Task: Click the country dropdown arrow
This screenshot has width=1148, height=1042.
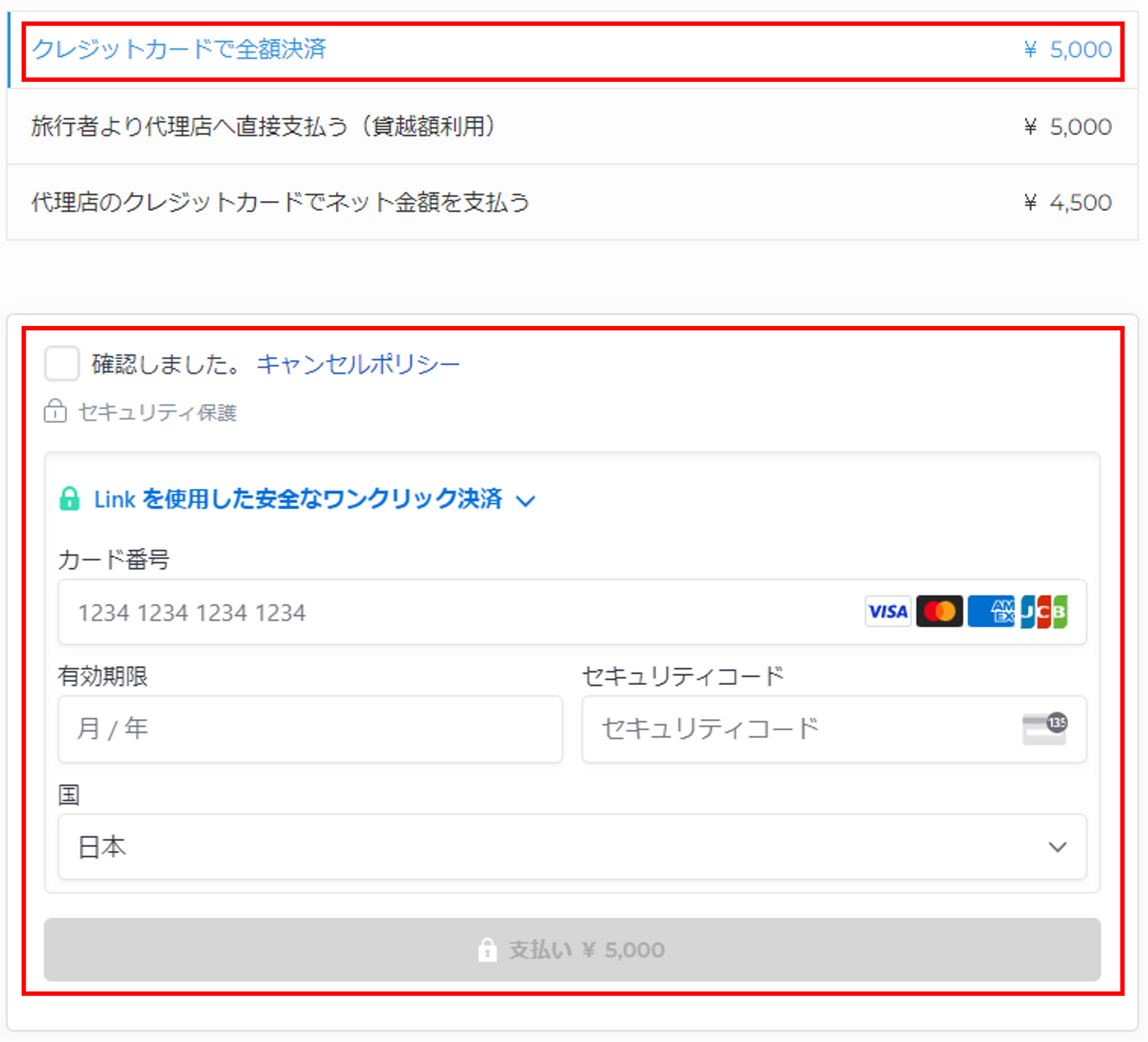Action: click(1057, 847)
